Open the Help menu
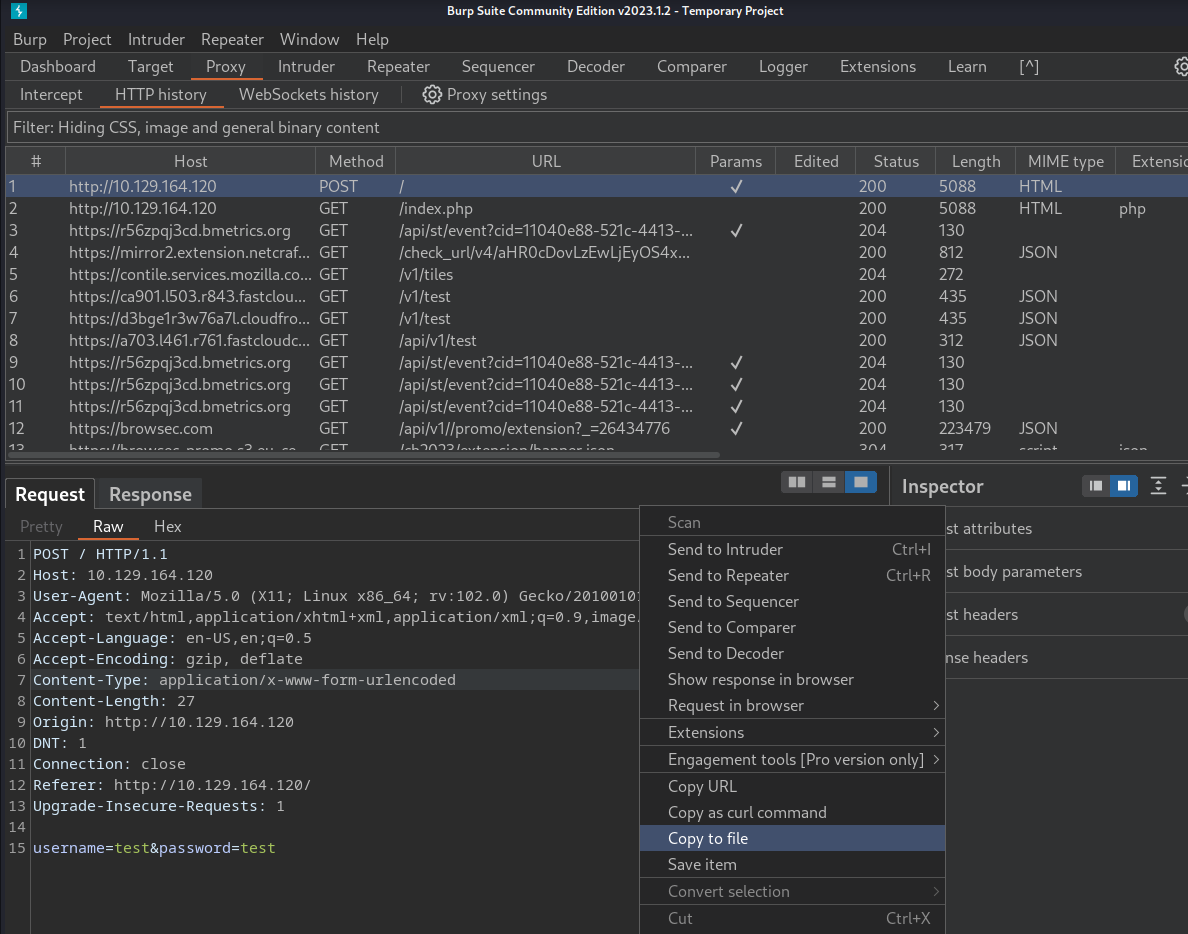Image resolution: width=1188 pixels, height=934 pixels. (372, 39)
